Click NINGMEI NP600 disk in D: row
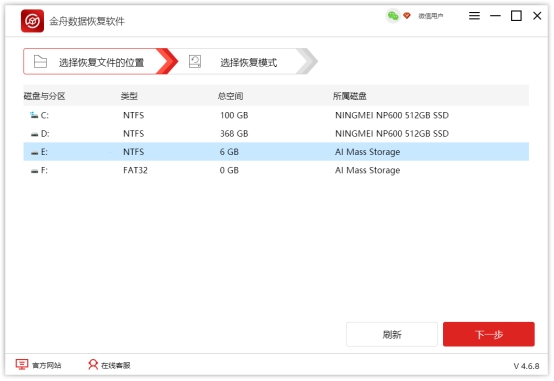 (392, 134)
